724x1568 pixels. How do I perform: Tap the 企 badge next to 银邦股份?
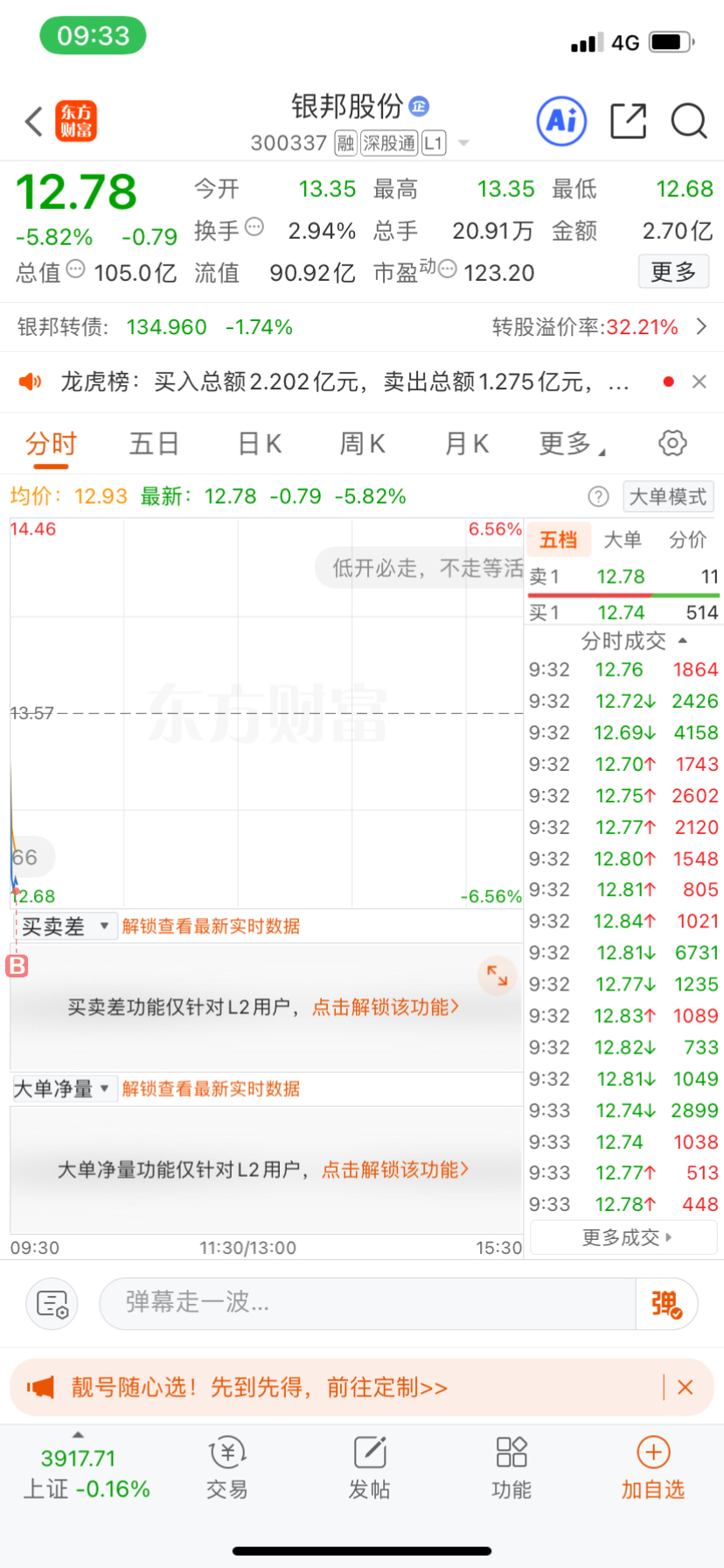tap(420, 106)
